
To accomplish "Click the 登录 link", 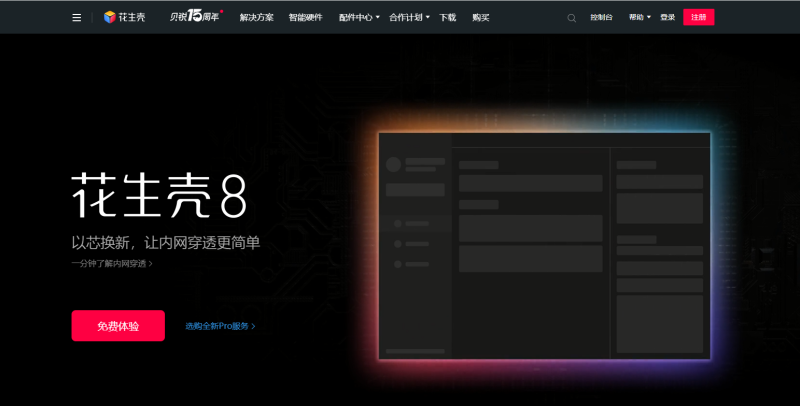I will coord(667,17).
